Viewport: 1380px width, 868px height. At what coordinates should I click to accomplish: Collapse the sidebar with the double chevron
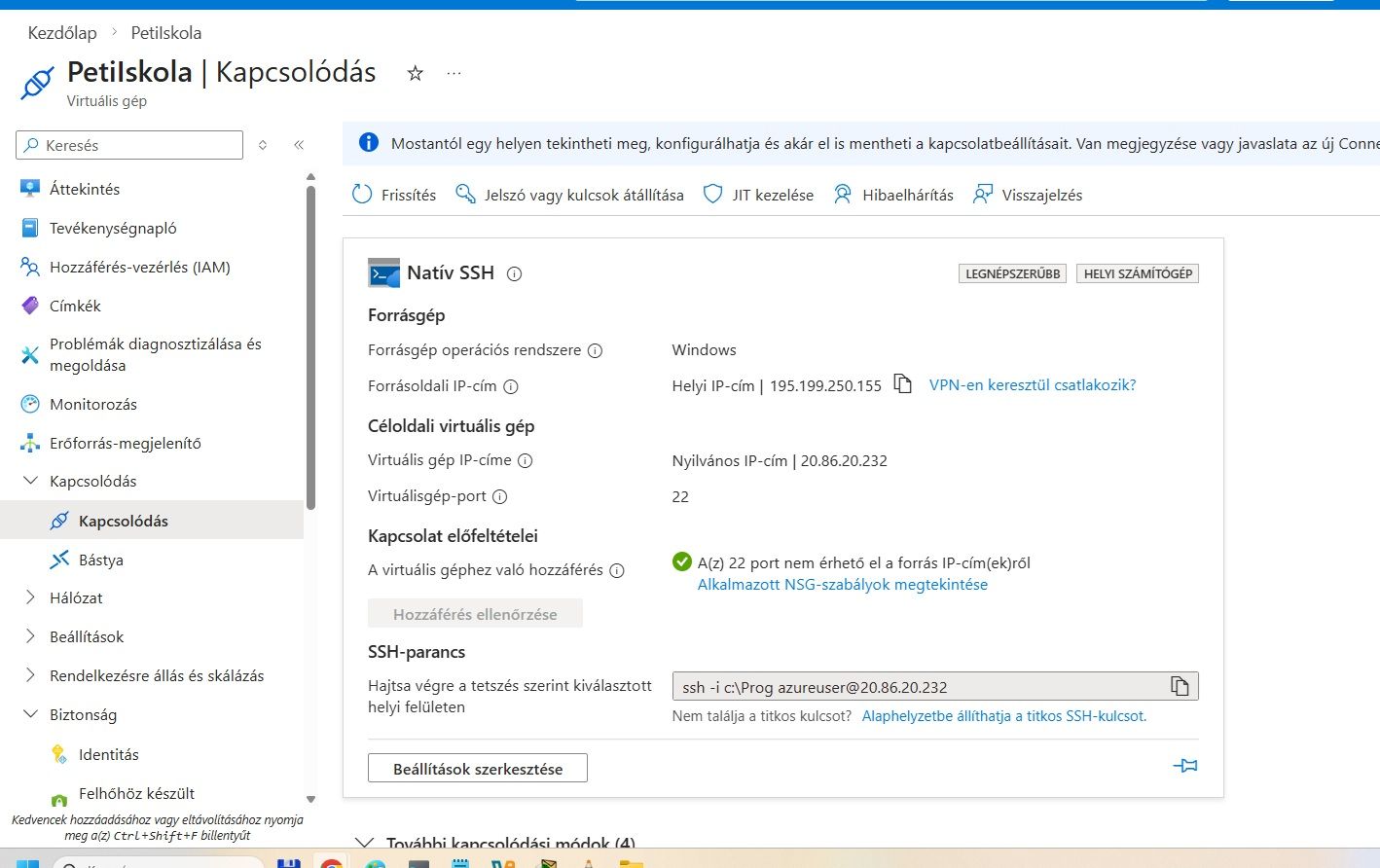(x=299, y=145)
